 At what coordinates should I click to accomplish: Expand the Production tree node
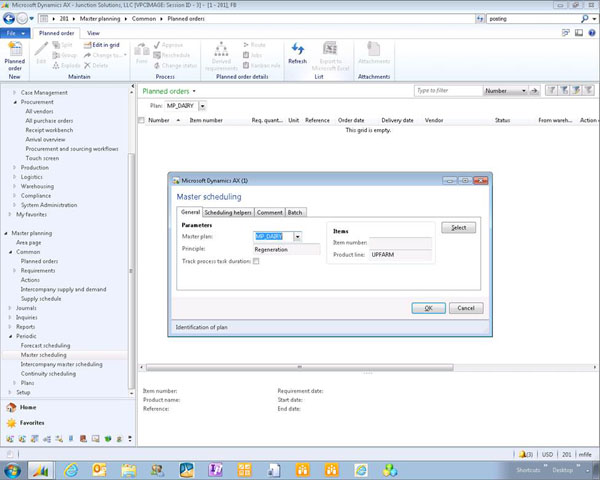[15, 168]
